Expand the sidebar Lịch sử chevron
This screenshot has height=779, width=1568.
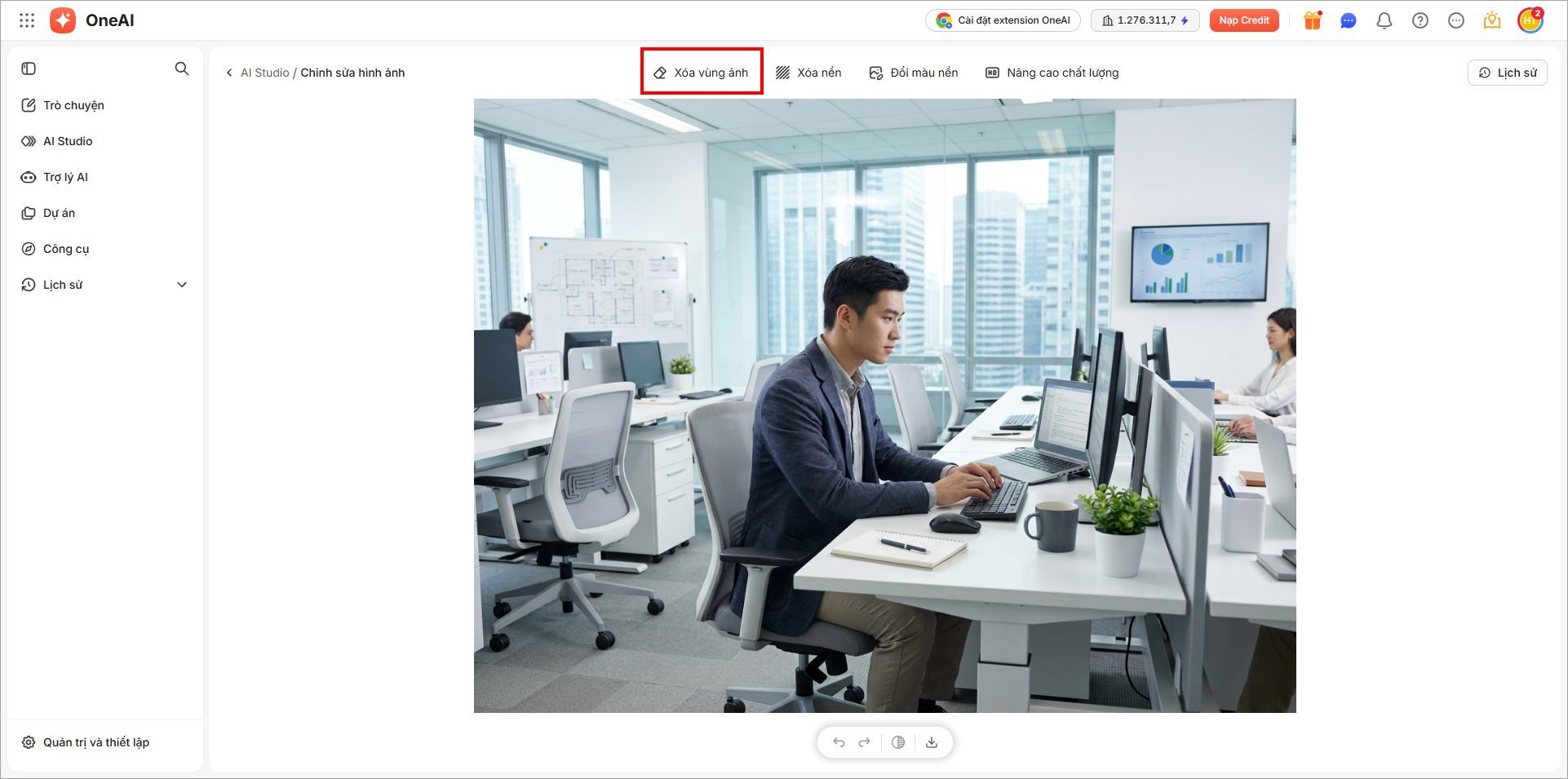[182, 285]
